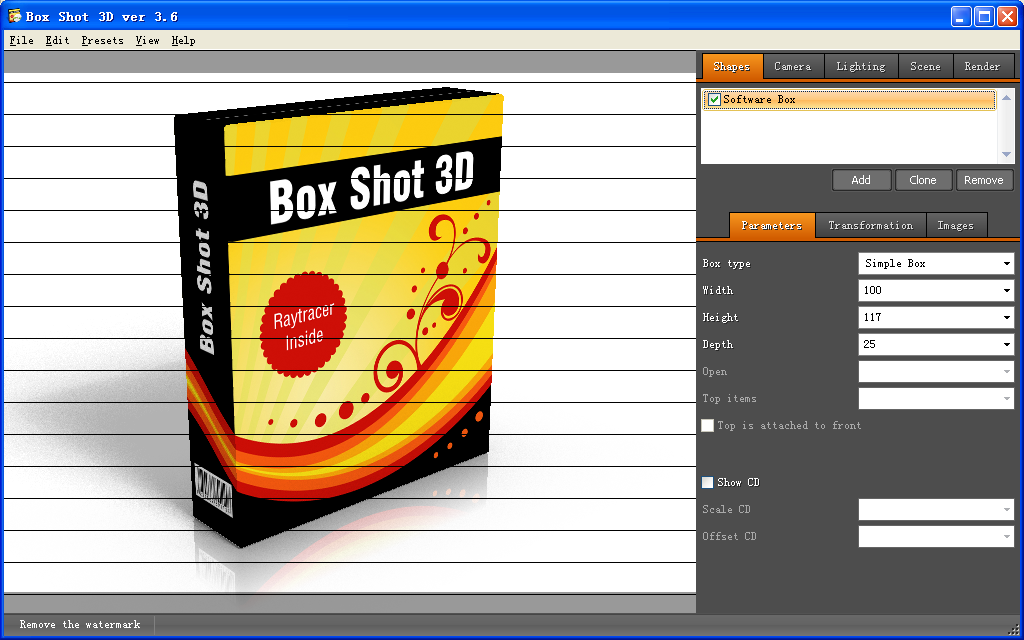This screenshot has width=1024, height=640.
Task: Toggle Top is attached to front
Action: coord(707,426)
